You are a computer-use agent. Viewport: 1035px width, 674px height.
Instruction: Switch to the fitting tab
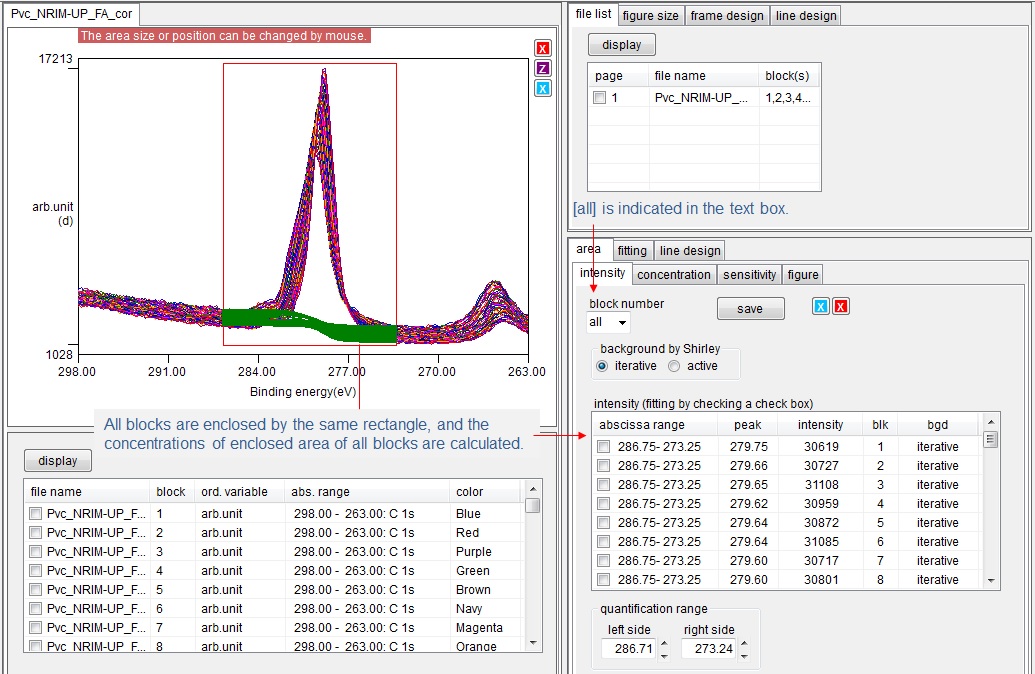[x=632, y=250]
